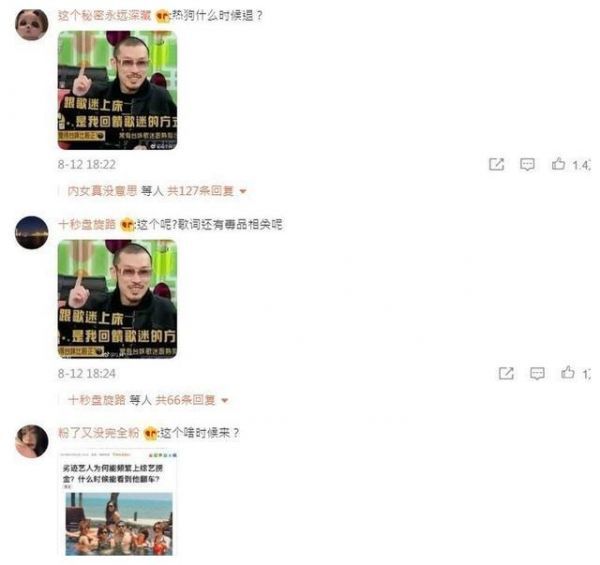
Task: Expand the 共66条回复 replies arrow
Action: (225, 400)
